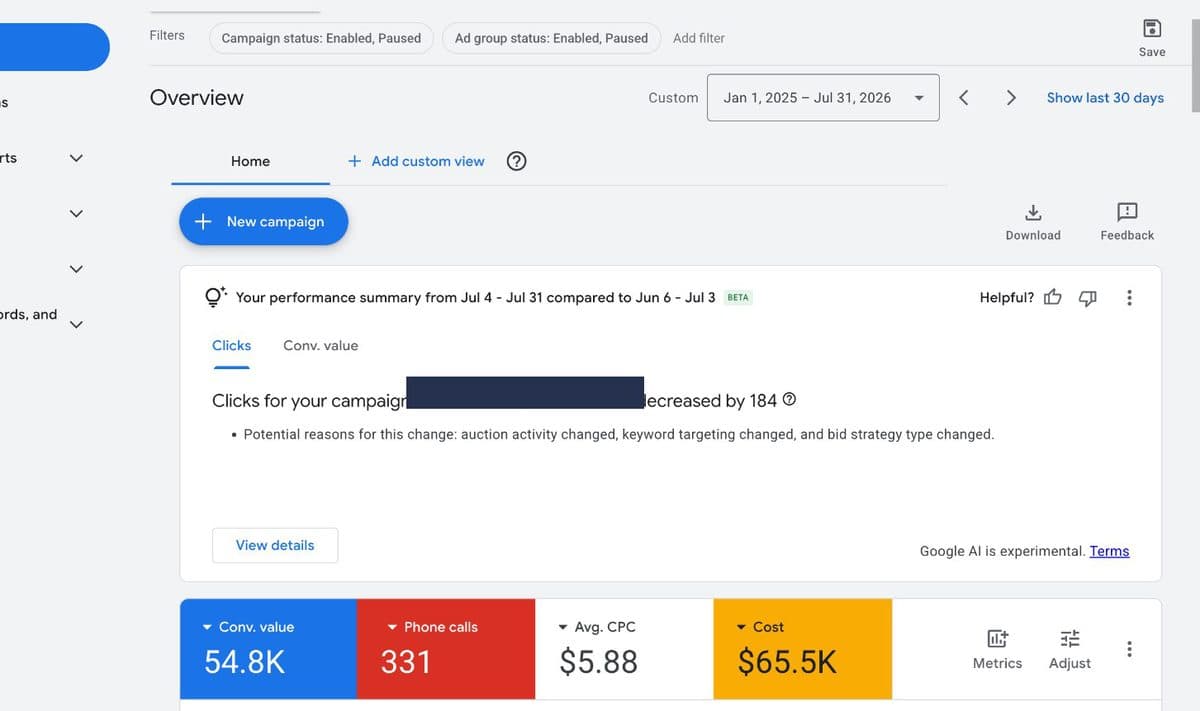Click Add filter
The image size is (1200, 711).
(x=699, y=38)
